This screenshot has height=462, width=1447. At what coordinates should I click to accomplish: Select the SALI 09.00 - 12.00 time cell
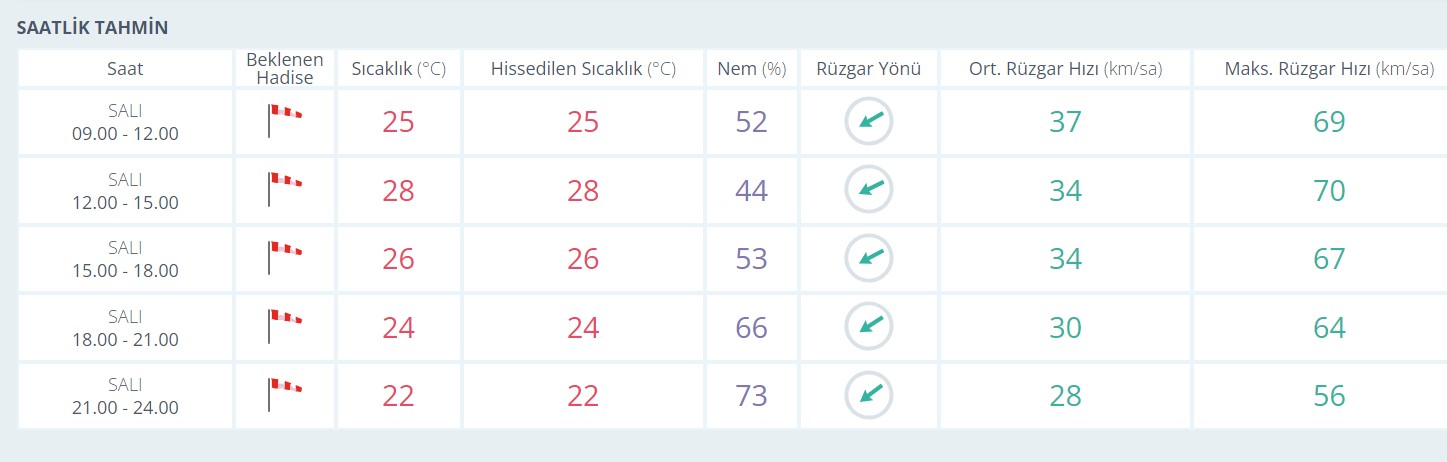coord(125,122)
